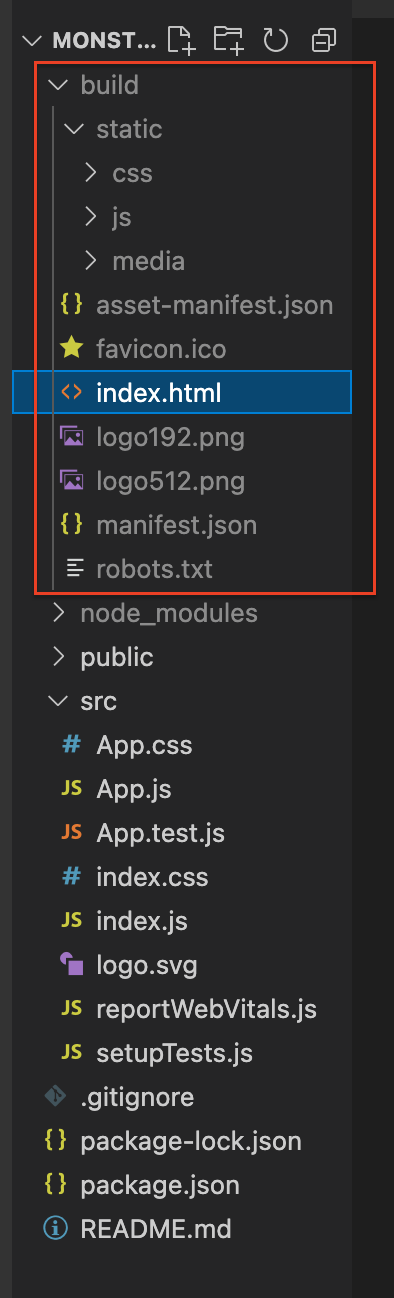Click the braces icon of package-lock.json
Screen dimensions: 394x1298
click(56, 1141)
